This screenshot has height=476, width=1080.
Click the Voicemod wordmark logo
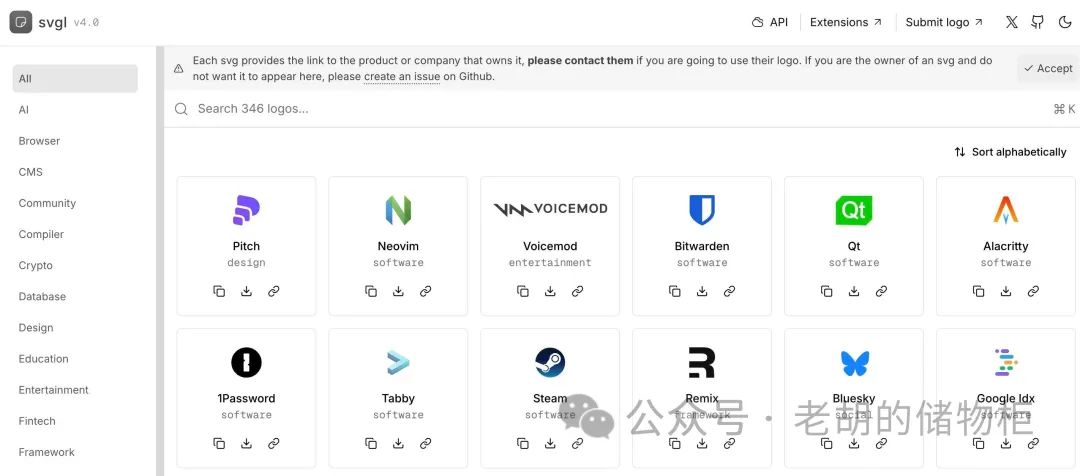pyautogui.click(x=550, y=209)
